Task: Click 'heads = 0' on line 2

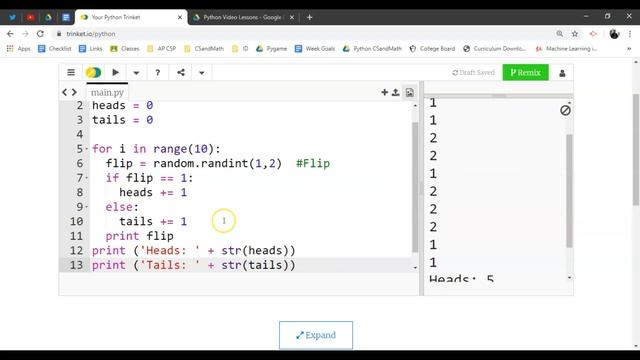Action: click(122, 106)
